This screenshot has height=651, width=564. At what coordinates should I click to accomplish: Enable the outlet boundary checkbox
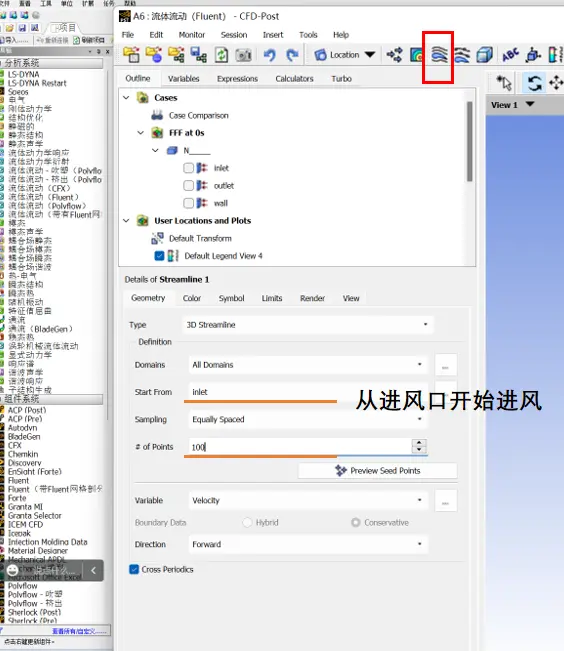click(x=189, y=185)
